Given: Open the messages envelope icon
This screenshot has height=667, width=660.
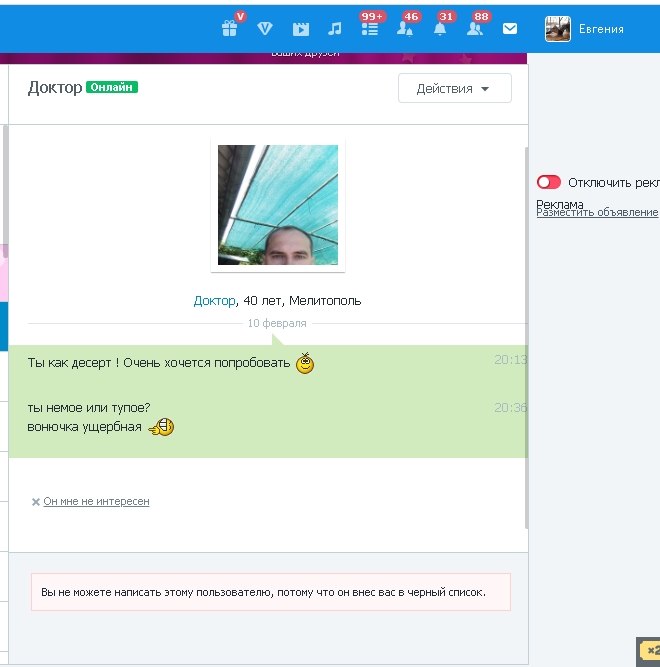Looking at the screenshot, I should click(510, 29).
